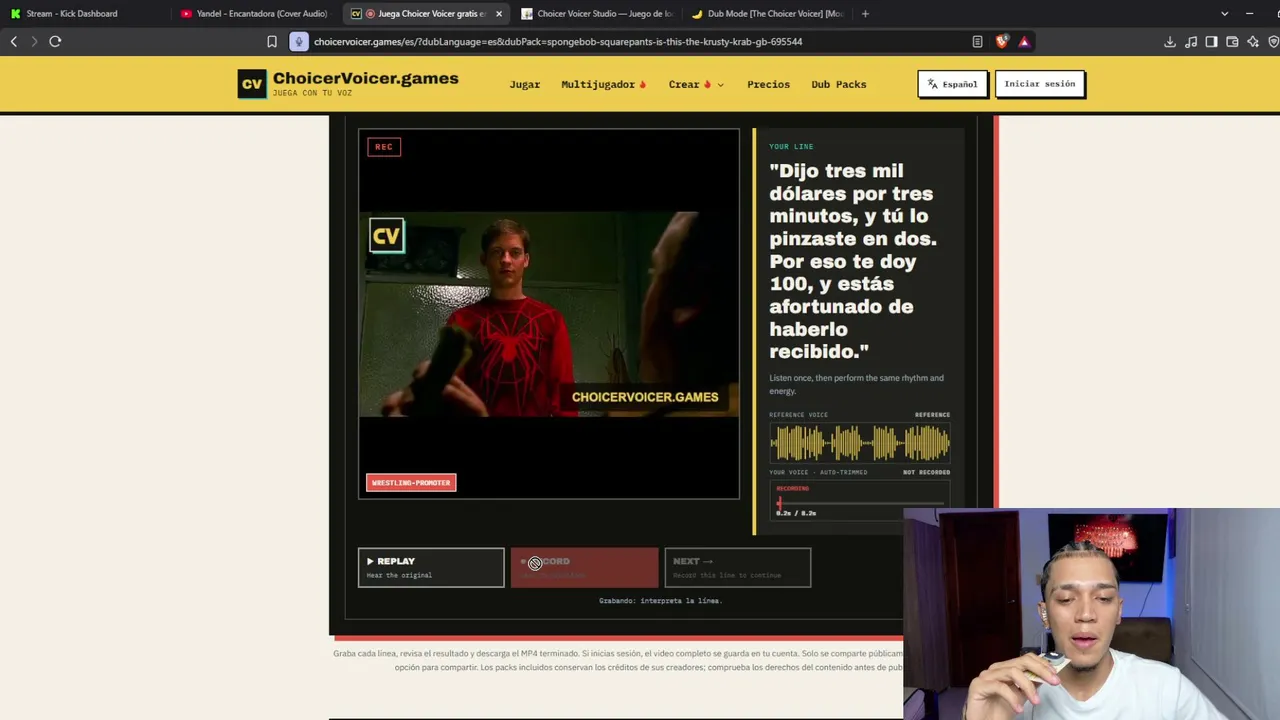Click the '0.2s / 8.2s' recording time

click(796, 513)
